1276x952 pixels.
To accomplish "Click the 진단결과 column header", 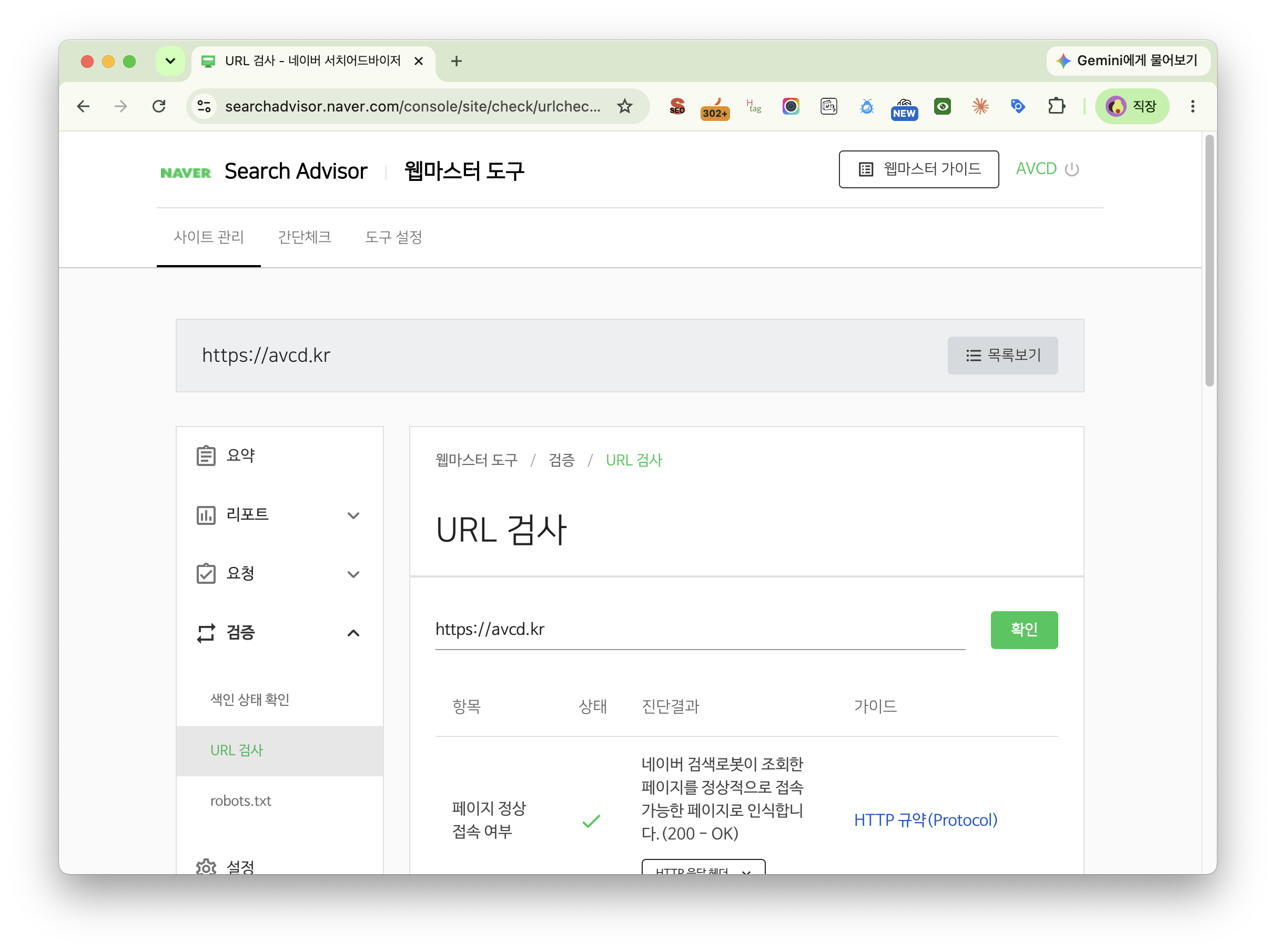I will pyautogui.click(x=670, y=706).
